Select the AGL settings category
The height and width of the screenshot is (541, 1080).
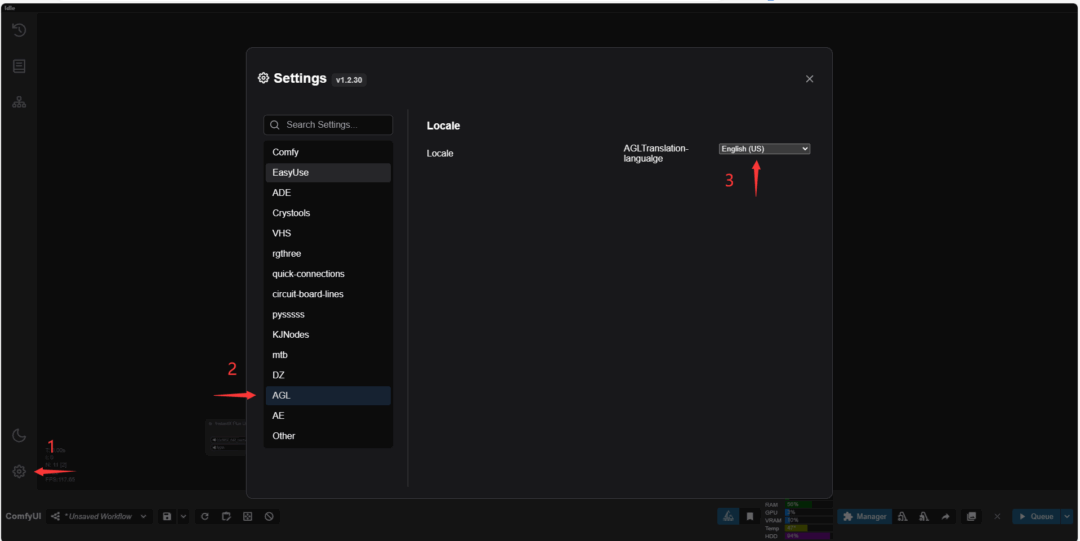point(328,396)
